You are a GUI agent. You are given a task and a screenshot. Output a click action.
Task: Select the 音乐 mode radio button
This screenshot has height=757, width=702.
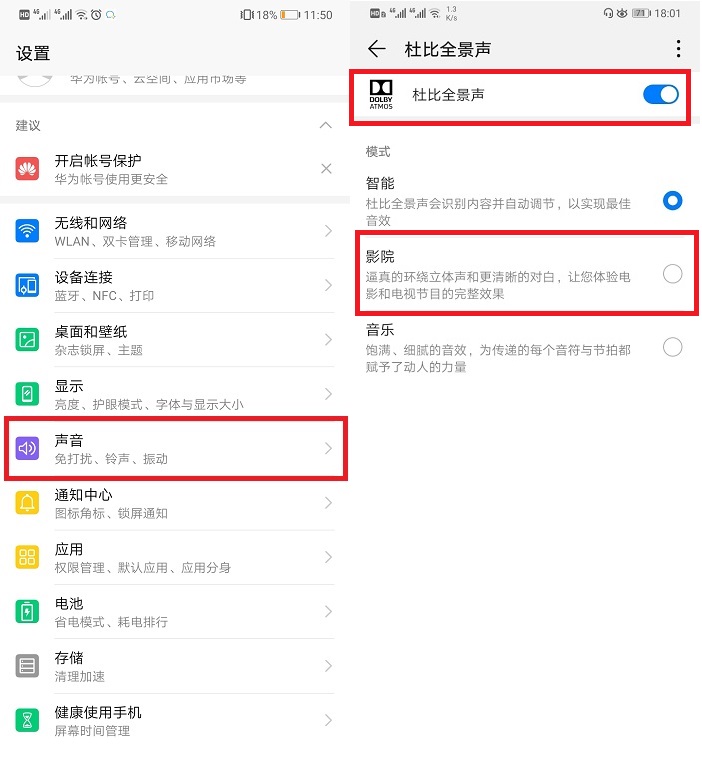point(672,347)
